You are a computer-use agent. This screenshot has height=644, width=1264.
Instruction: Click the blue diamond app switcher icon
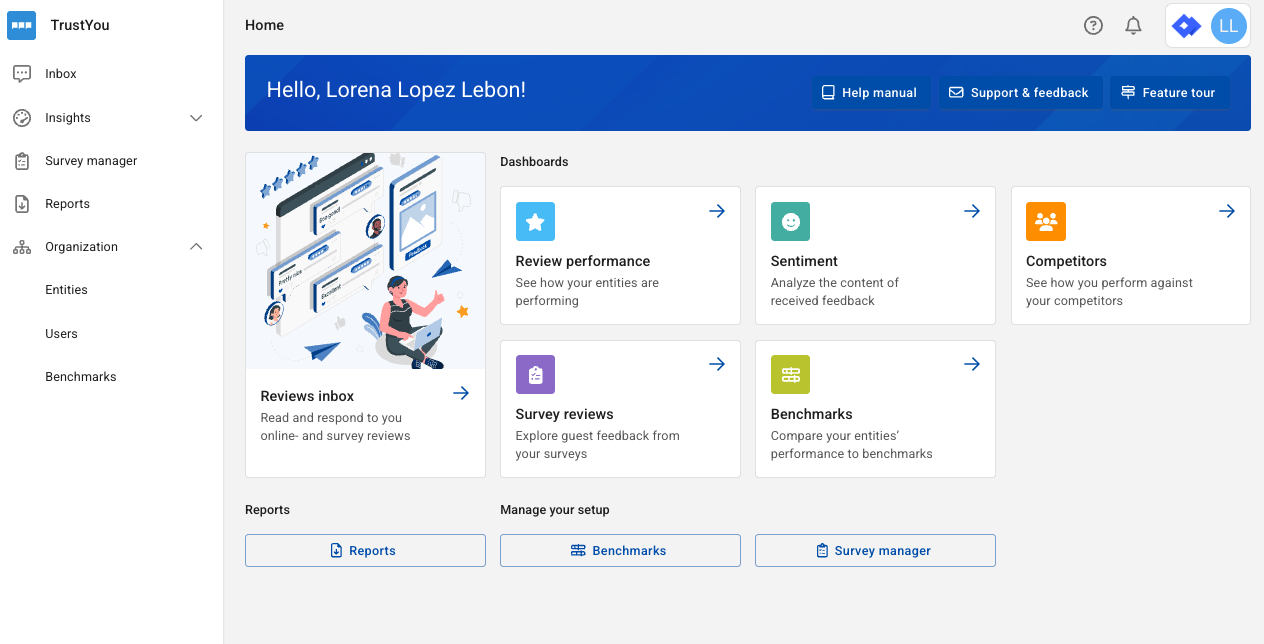click(x=1187, y=26)
